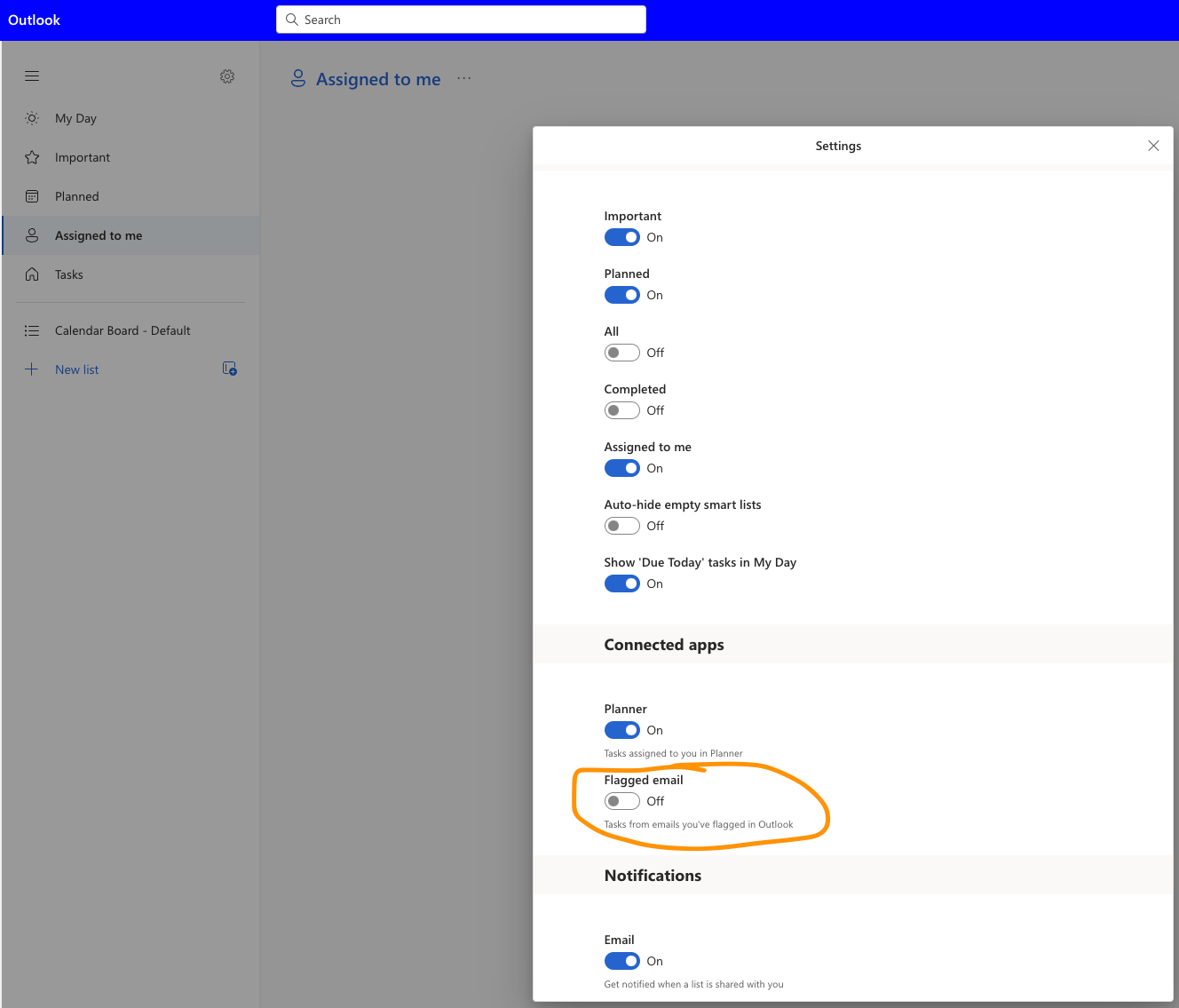The width and height of the screenshot is (1179, 1008).
Task: Click the New list link
Action: click(76, 369)
